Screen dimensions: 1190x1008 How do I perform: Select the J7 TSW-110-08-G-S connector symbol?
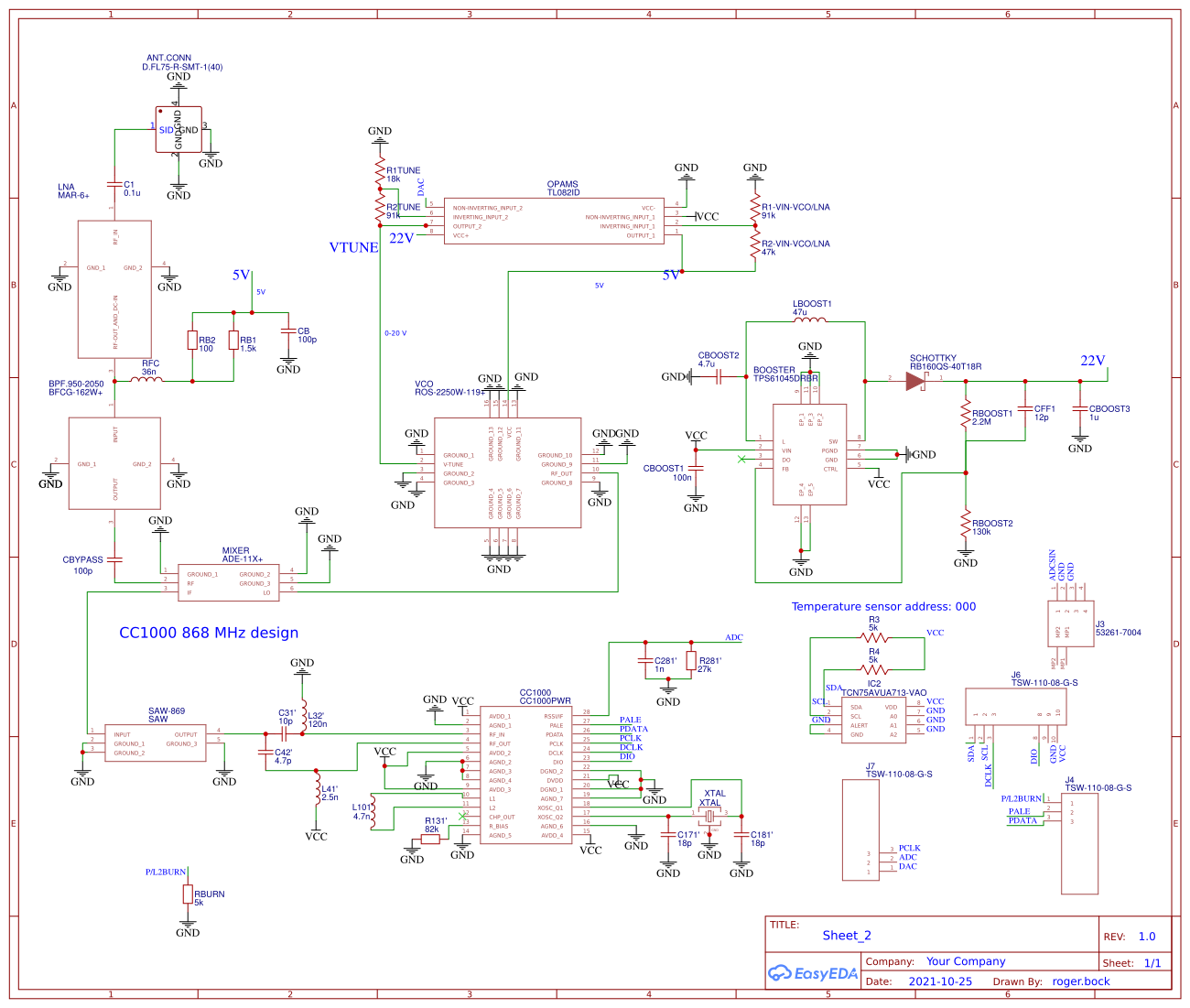pos(859,829)
